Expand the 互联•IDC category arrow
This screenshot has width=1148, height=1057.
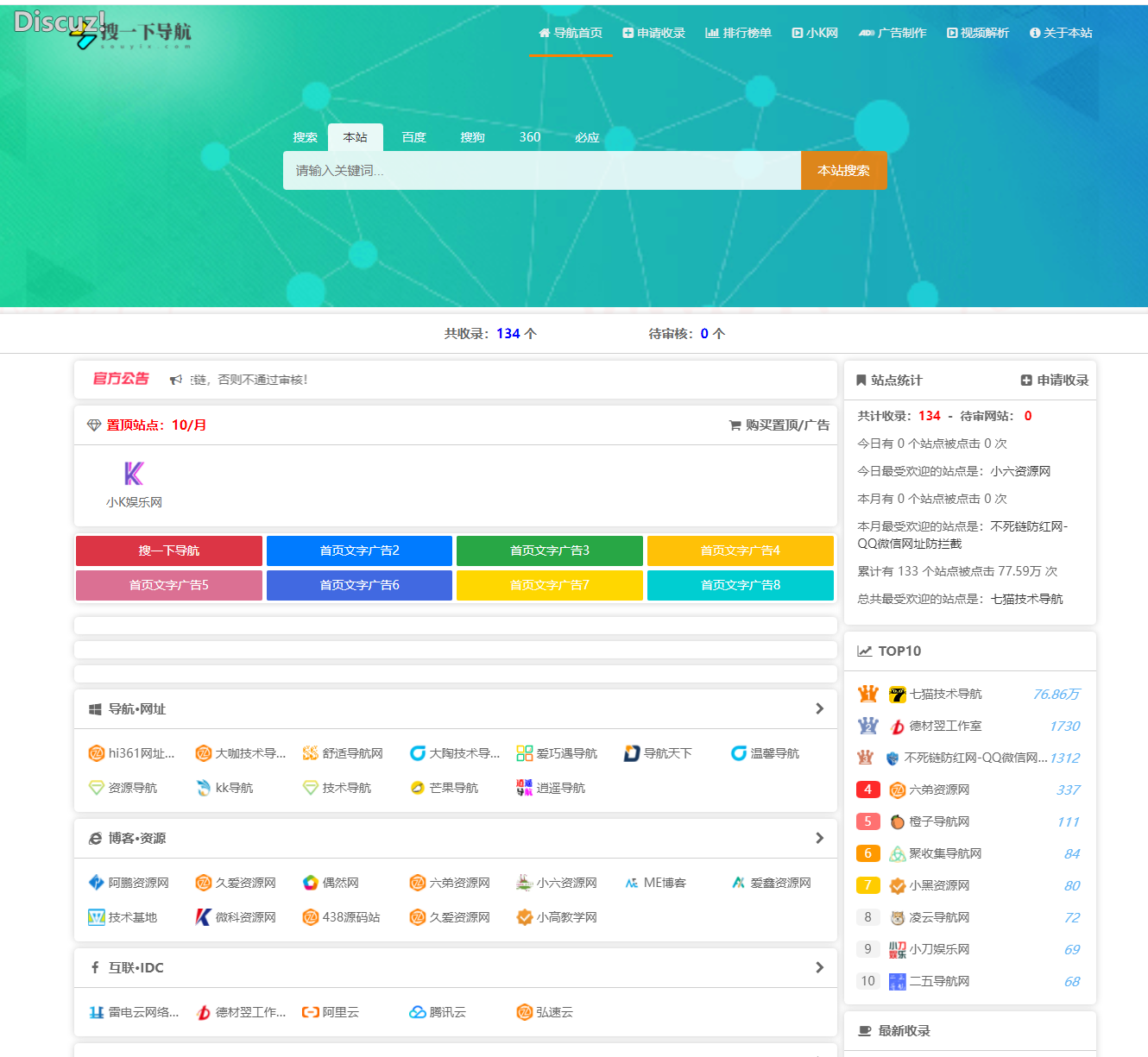819,967
